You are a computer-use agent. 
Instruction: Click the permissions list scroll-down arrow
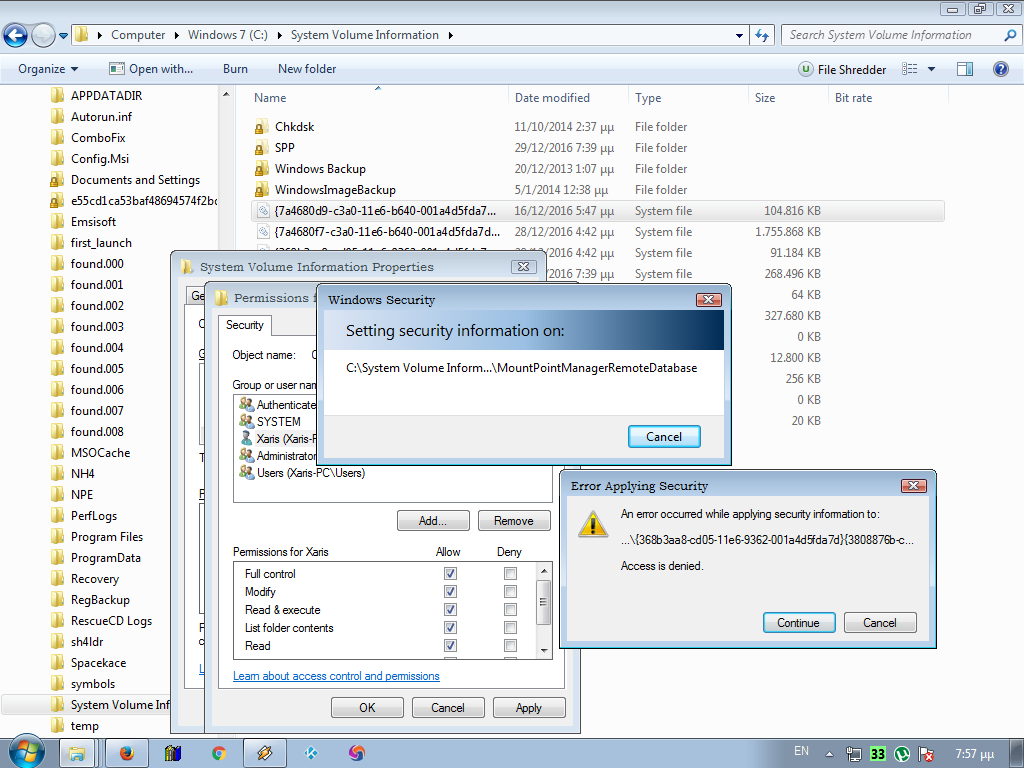point(544,650)
